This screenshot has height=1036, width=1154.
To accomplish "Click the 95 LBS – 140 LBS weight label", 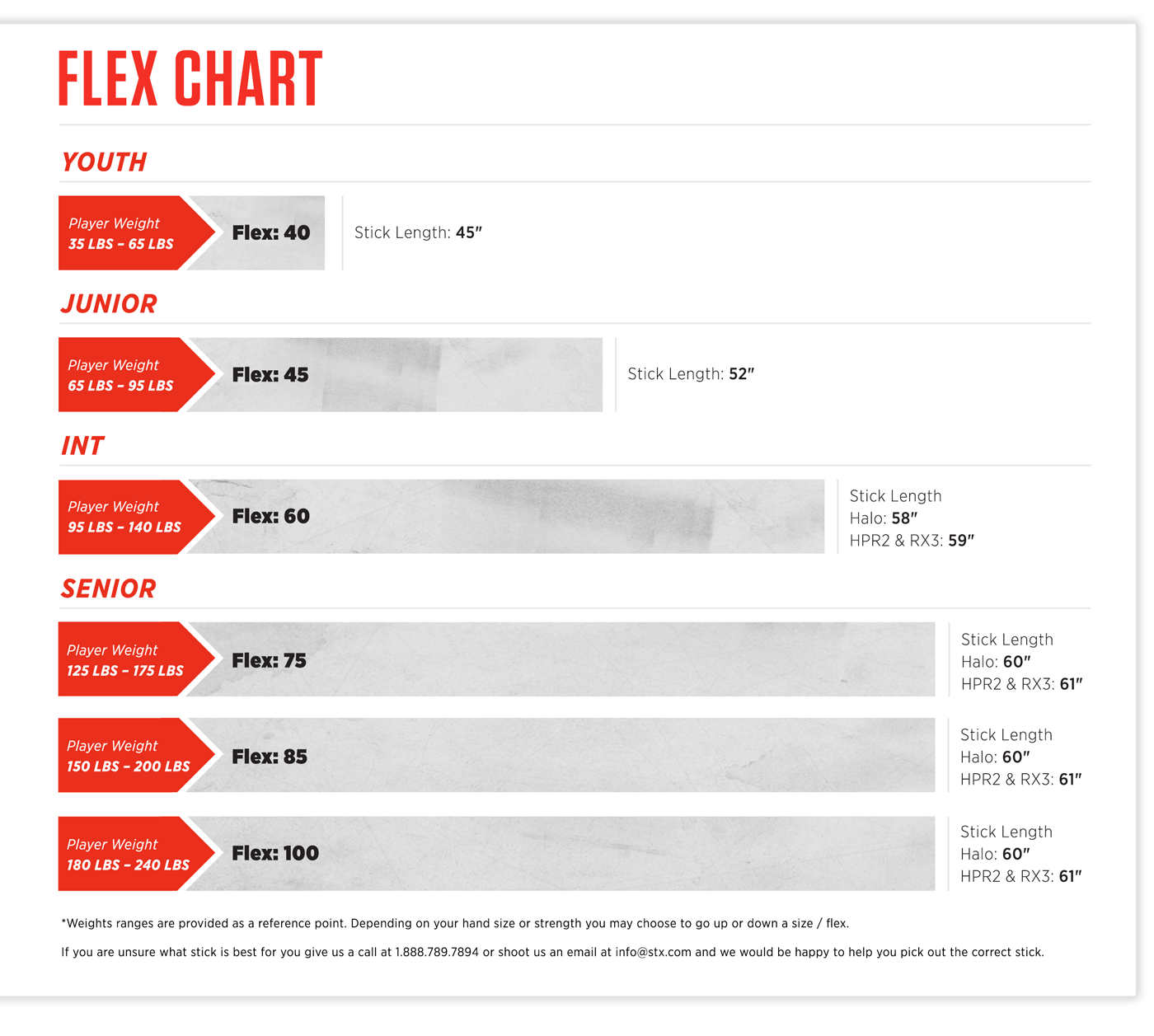I will click(x=124, y=527).
